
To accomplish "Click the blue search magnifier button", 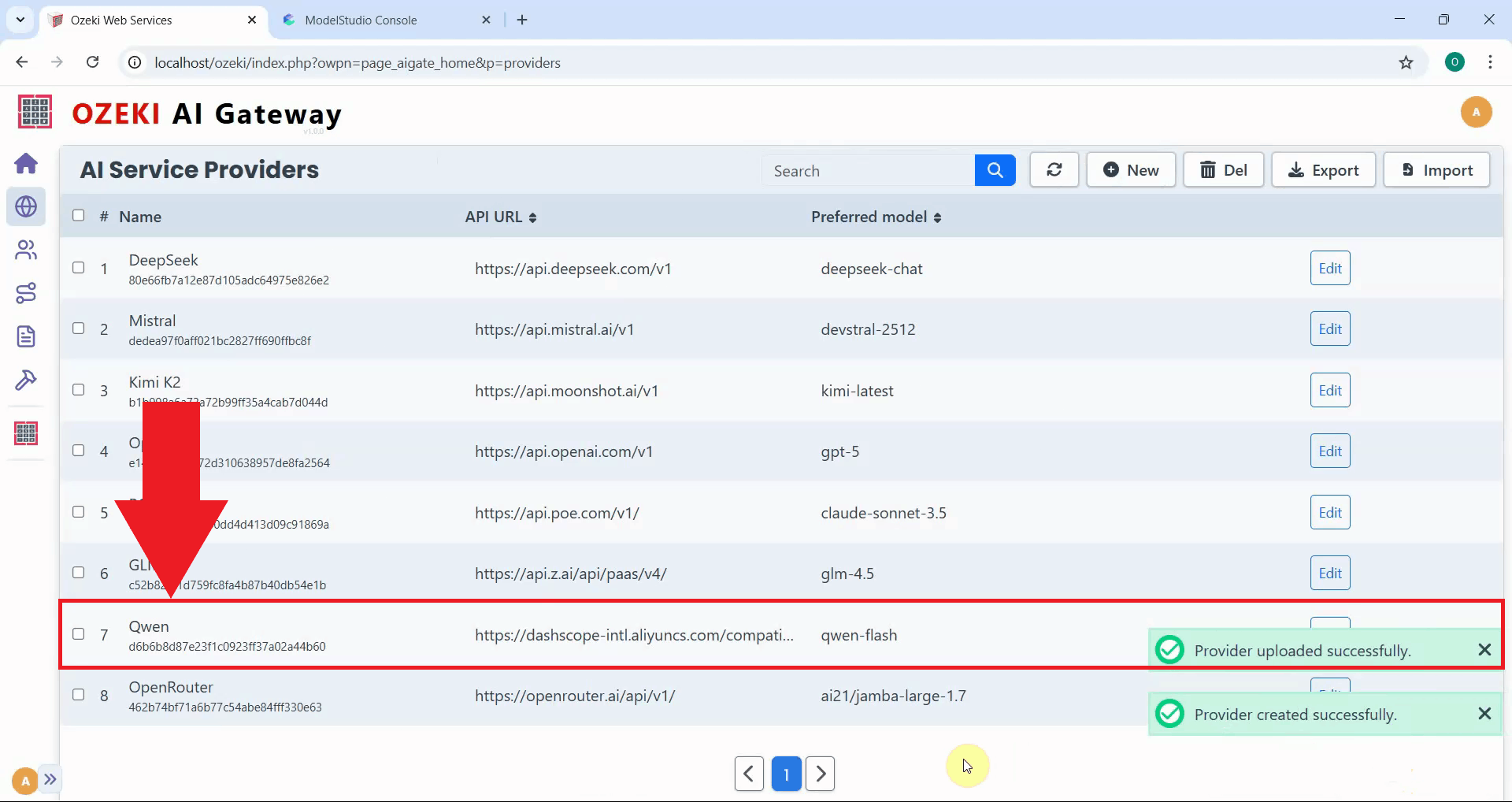I will pos(995,170).
